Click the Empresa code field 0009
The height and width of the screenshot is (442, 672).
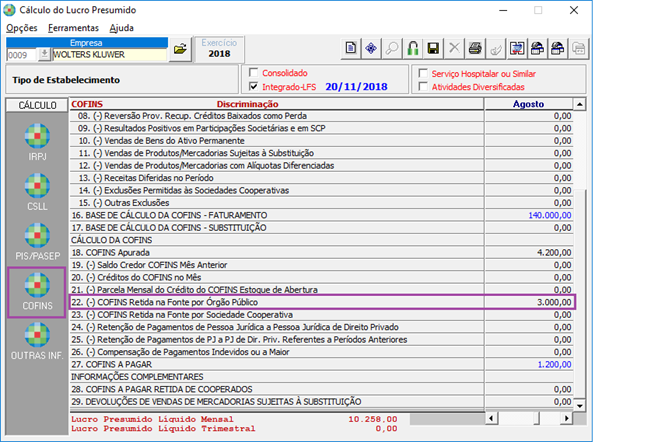point(22,55)
